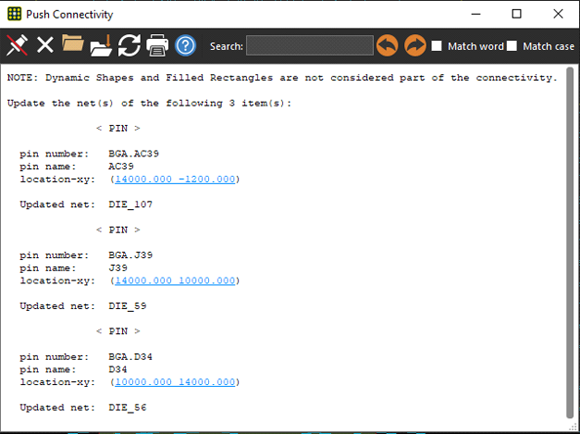Go to previous search result arrow

[x=387, y=46]
